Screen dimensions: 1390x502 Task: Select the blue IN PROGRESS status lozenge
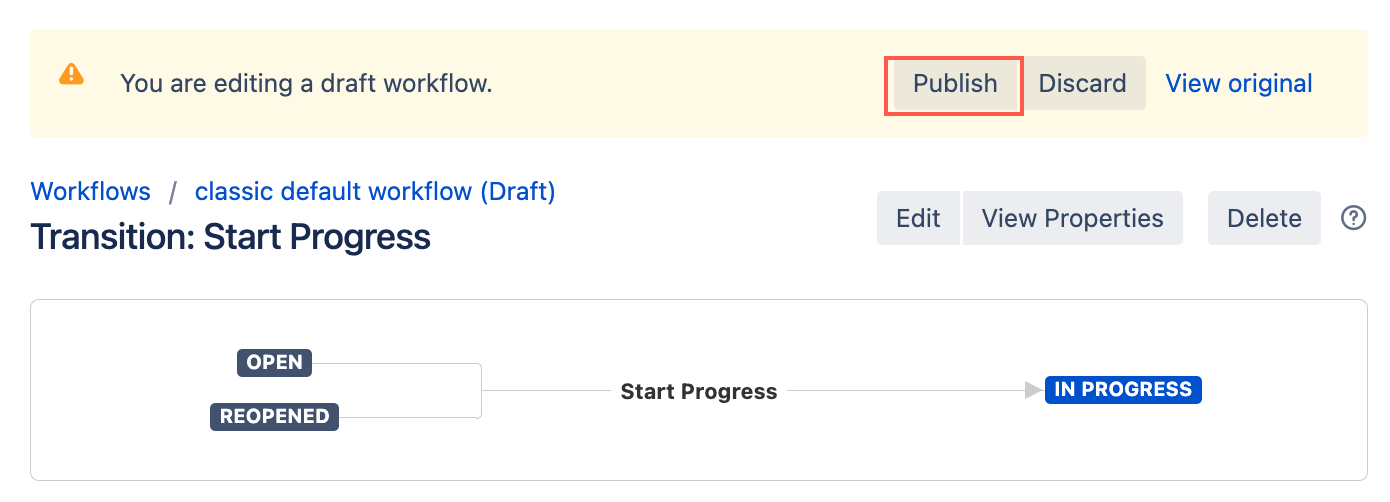1123,389
